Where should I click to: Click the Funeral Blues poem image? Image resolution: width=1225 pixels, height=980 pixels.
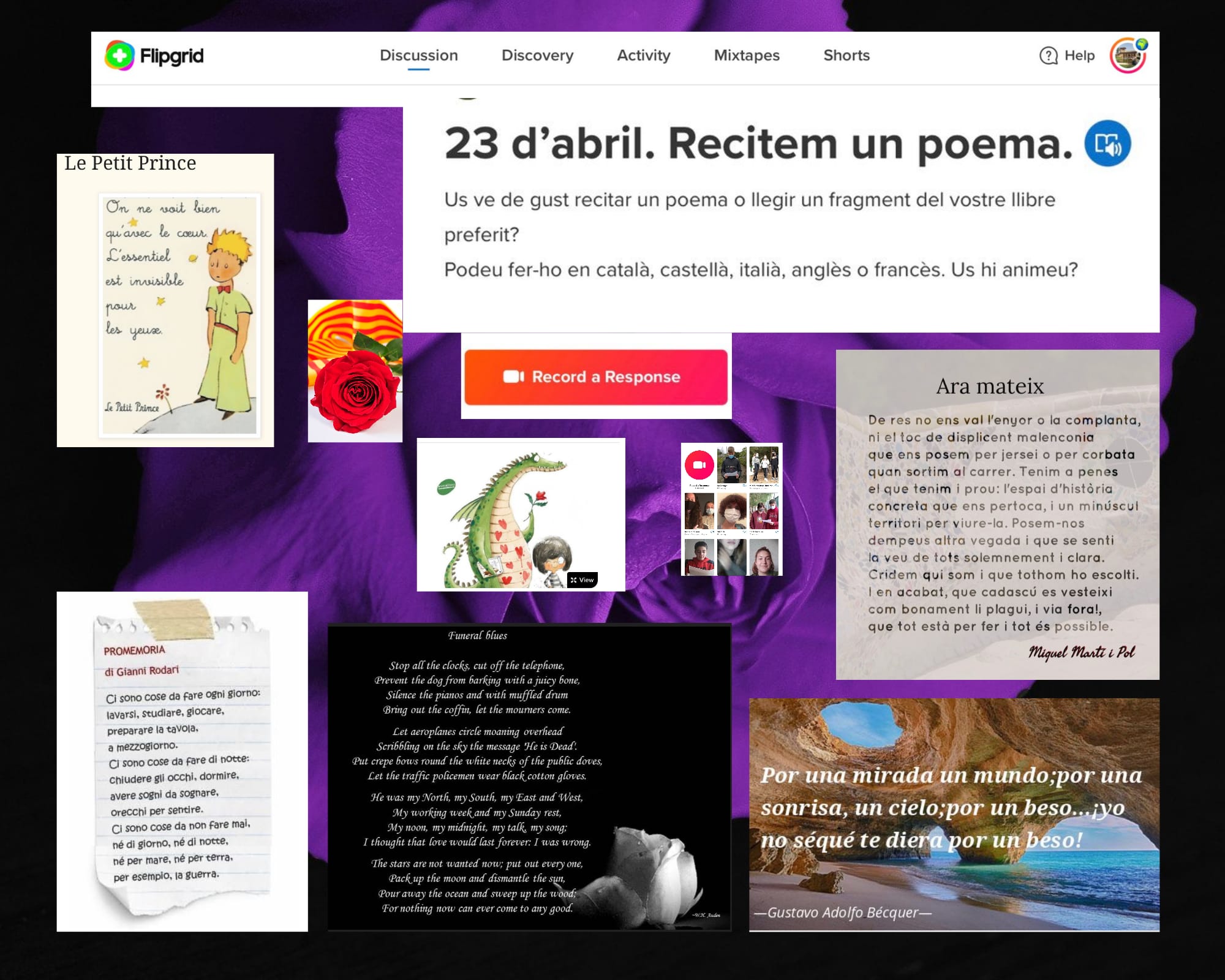point(529,777)
